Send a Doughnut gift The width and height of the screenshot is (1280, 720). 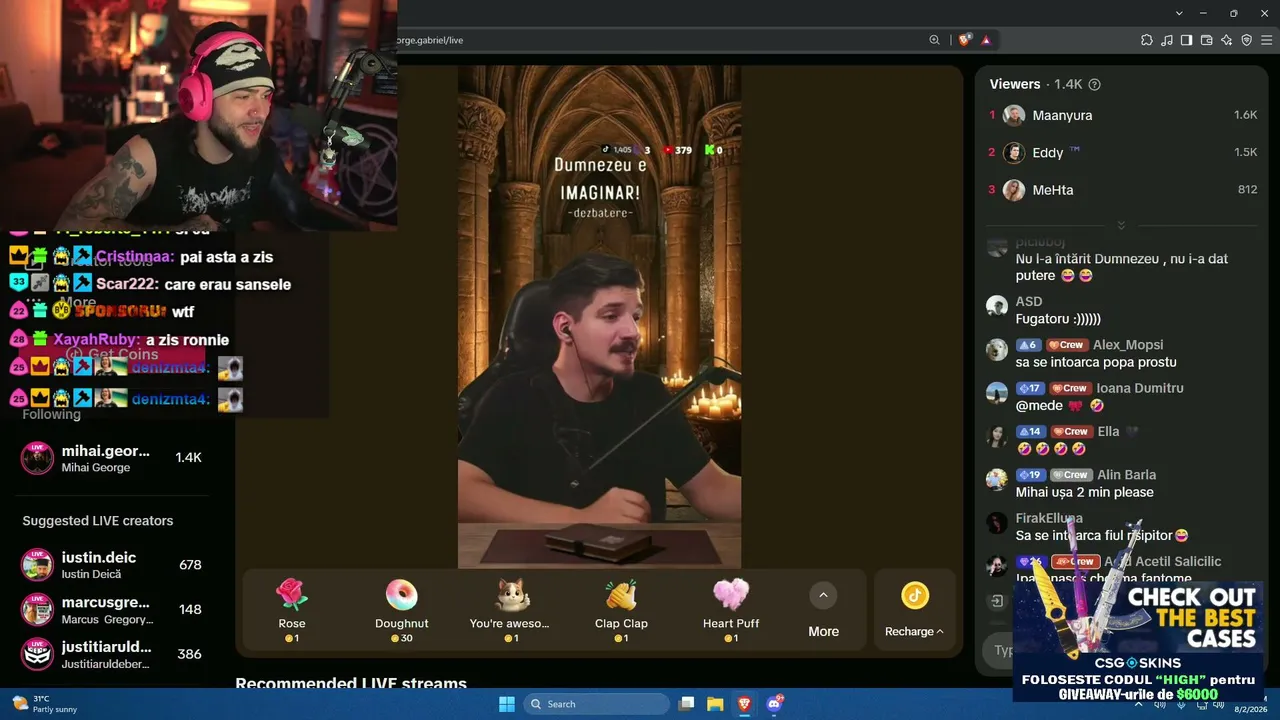[x=402, y=610]
